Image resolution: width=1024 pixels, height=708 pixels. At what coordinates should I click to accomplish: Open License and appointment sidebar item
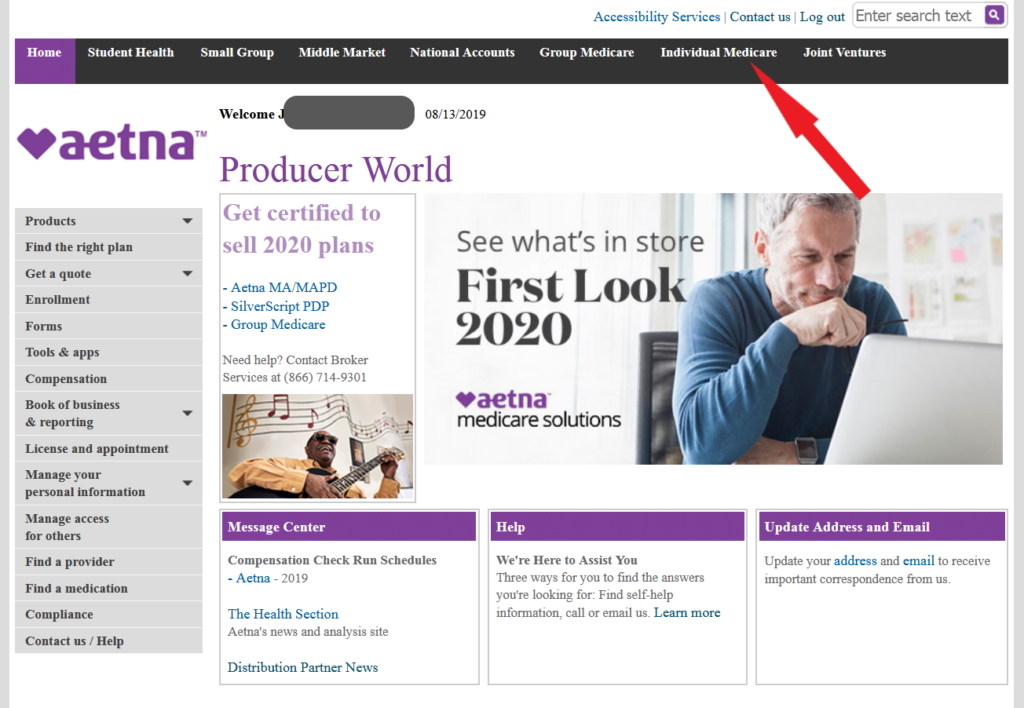pos(108,449)
